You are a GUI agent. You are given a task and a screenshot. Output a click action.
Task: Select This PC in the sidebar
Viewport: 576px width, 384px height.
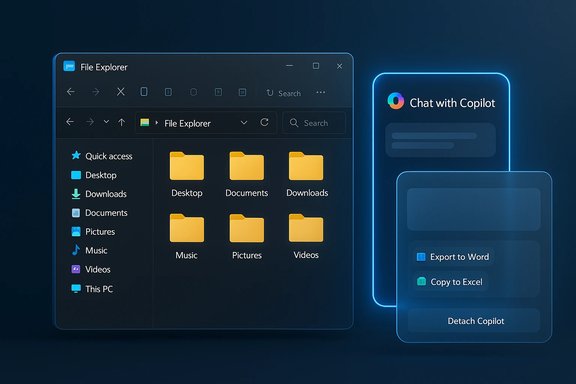tap(92, 289)
